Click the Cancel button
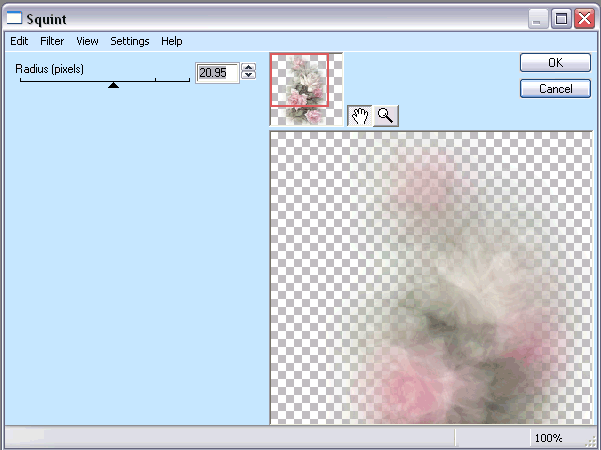This screenshot has height=450, width=601. [555, 89]
